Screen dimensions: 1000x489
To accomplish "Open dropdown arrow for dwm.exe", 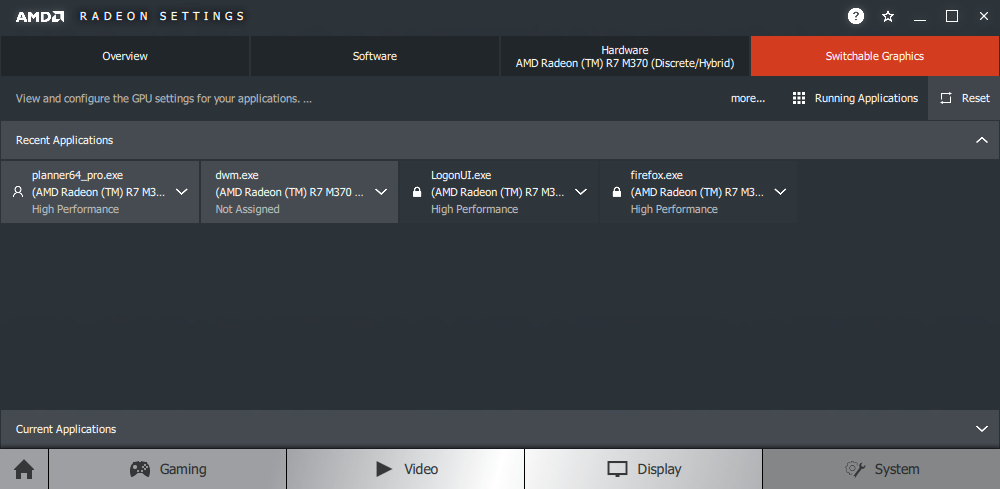I will (381, 192).
